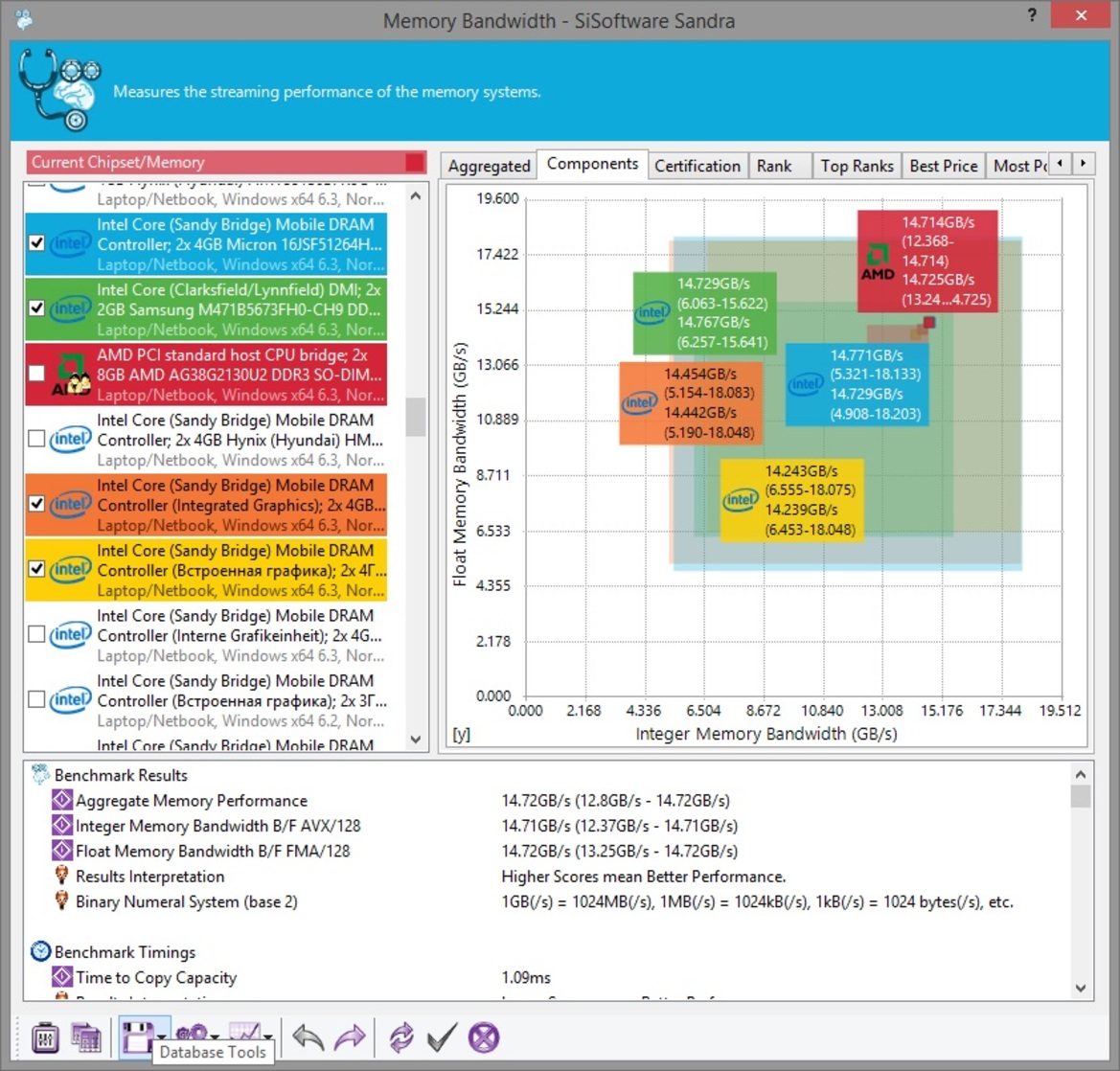Uncheck the Clarksfield/Lynnfield Samsung entry checkbox

[36, 308]
